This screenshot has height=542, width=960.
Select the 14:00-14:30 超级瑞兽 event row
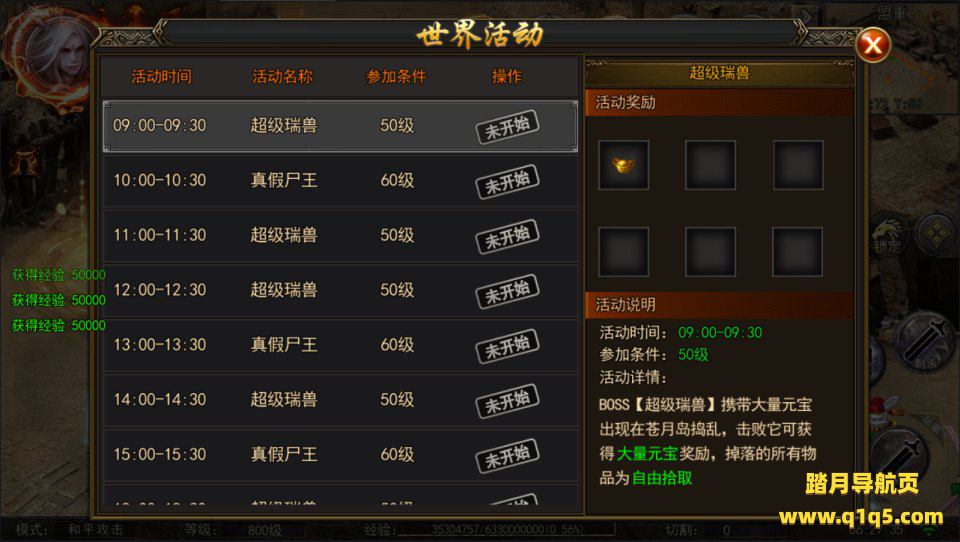click(x=340, y=400)
